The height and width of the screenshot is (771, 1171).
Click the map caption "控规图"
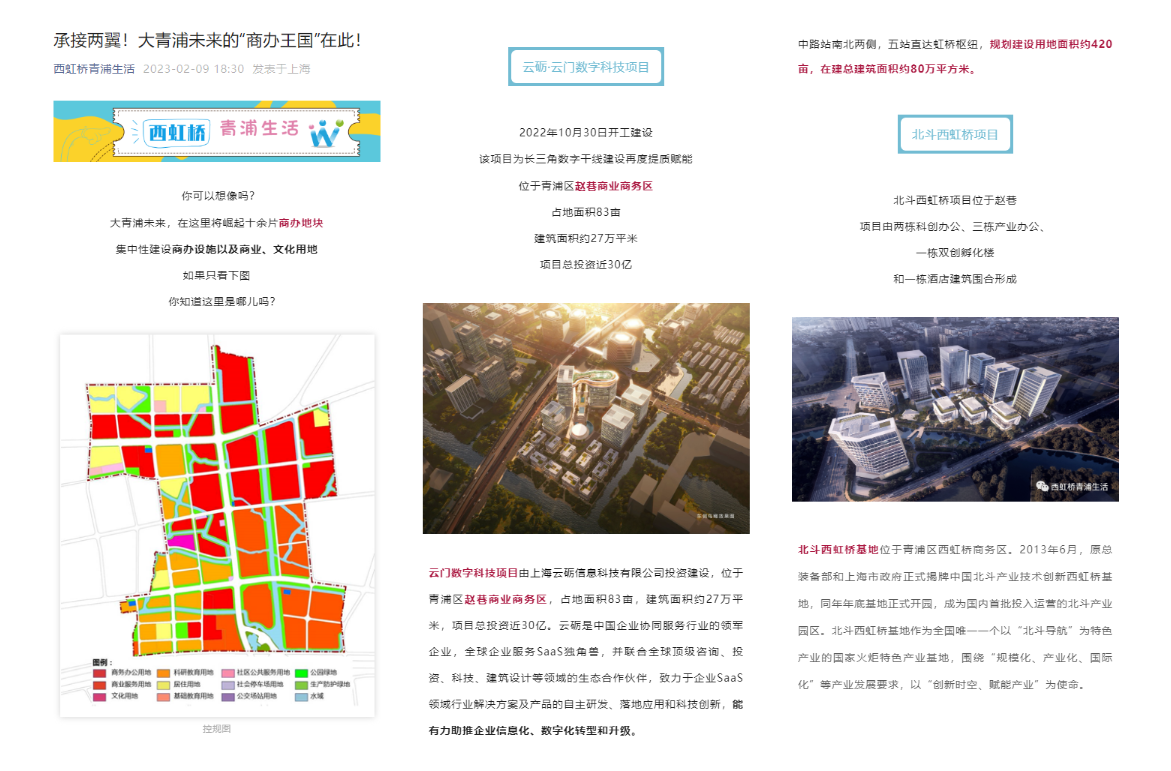point(217,728)
